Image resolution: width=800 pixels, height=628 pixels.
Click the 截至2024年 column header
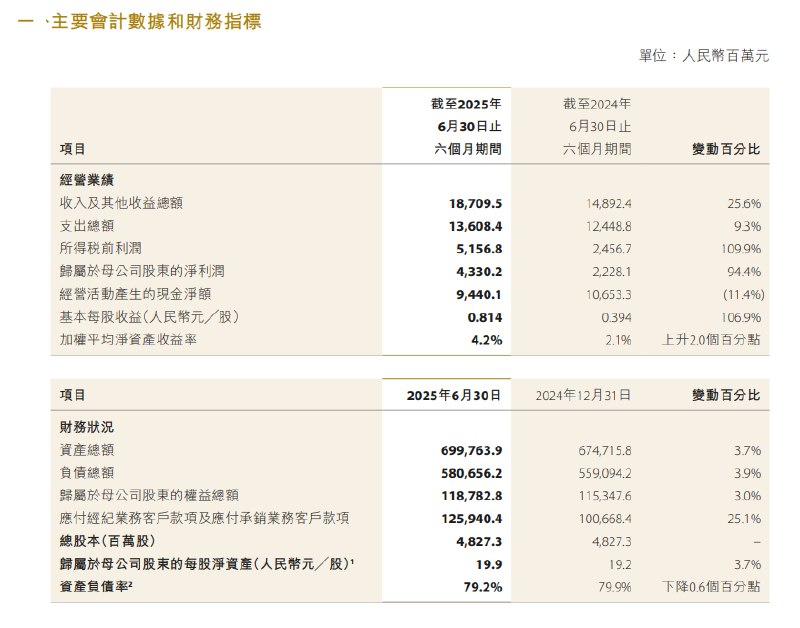coord(597,104)
